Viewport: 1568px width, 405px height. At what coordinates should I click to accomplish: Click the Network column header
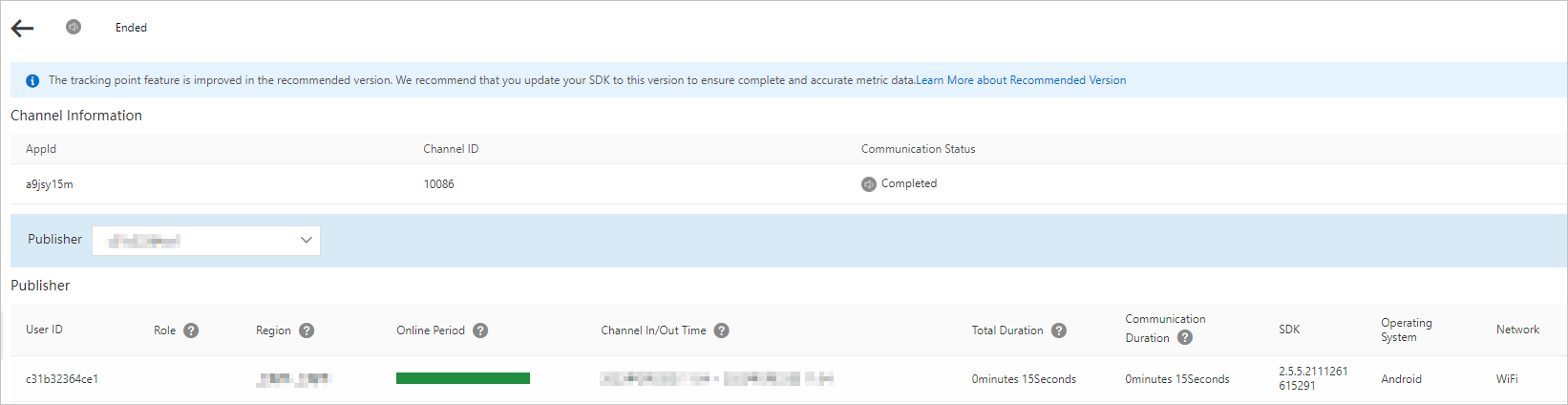pos(1517,330)
